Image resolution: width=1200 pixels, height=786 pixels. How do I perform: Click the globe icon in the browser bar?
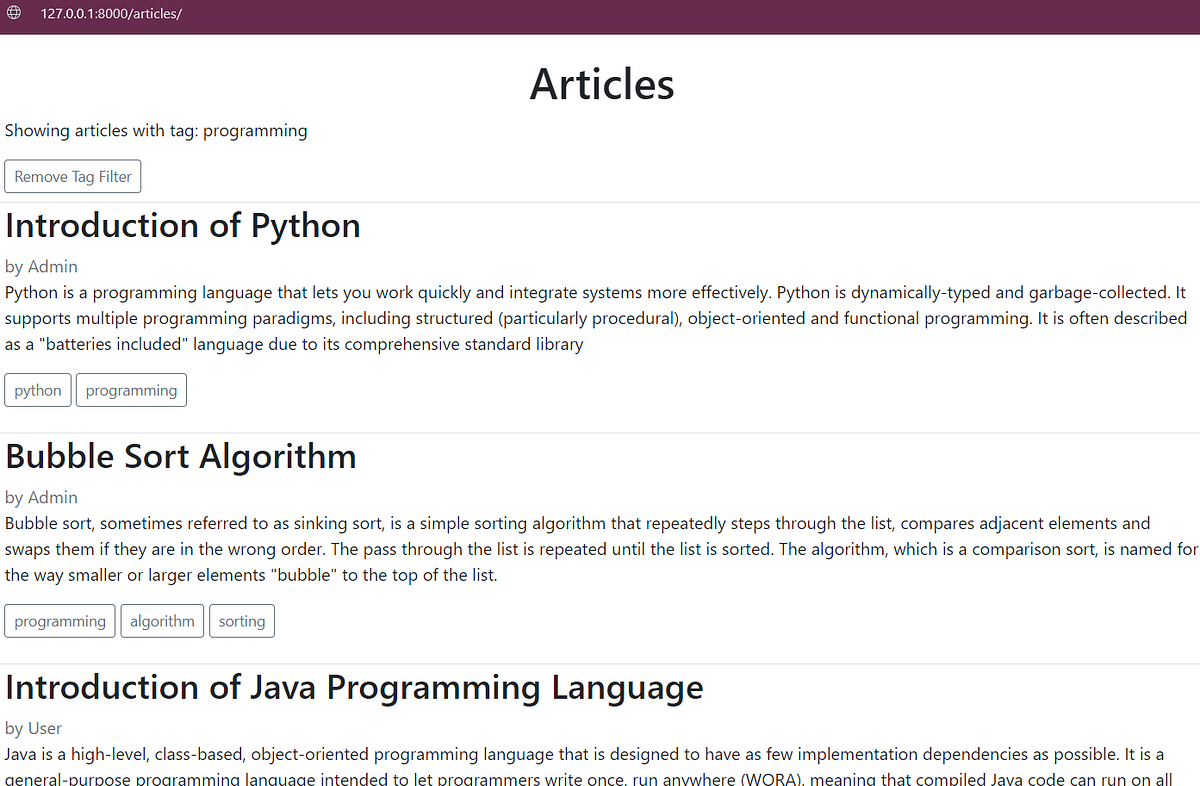pyautogui.click(x=14, y=15)
